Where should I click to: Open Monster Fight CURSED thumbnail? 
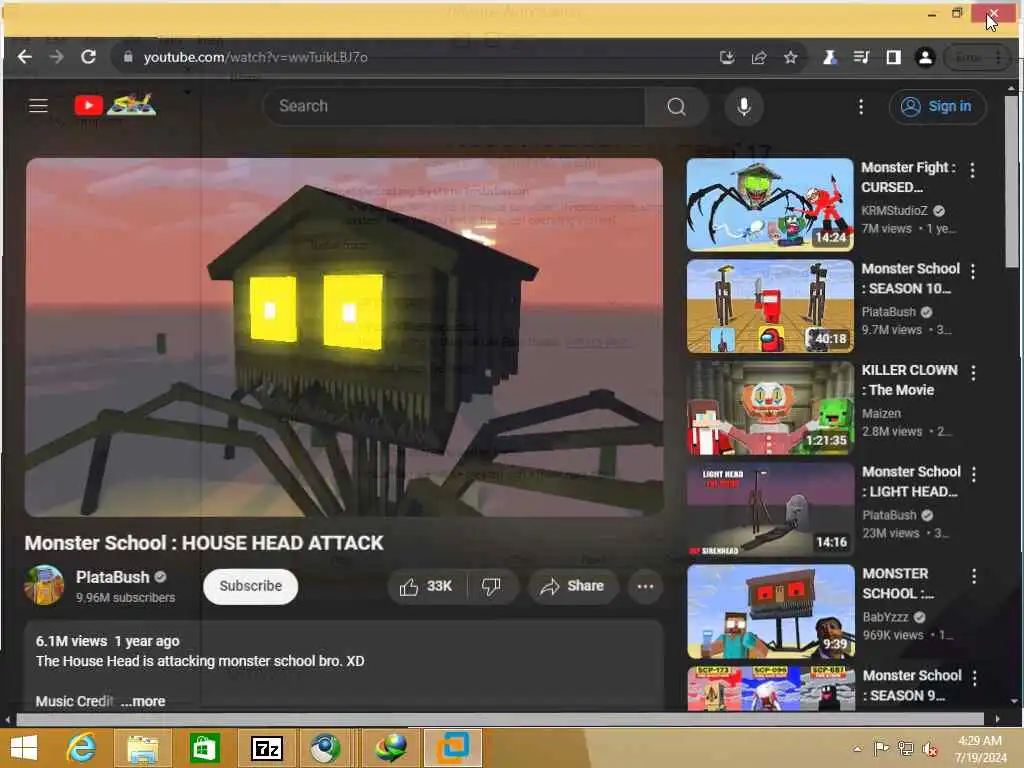click(x=770, y=204)
